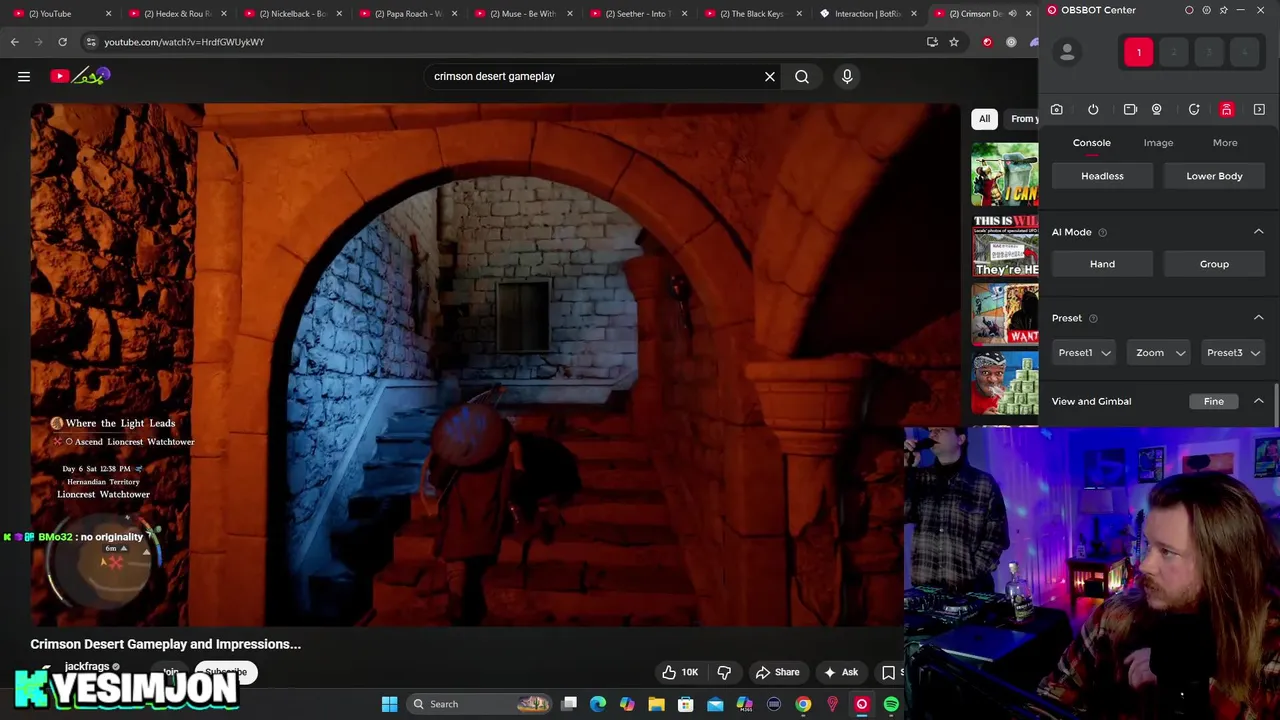Click the YouTube logo
The width and height of the screenshot is (1280, 720).
point(80,76)
